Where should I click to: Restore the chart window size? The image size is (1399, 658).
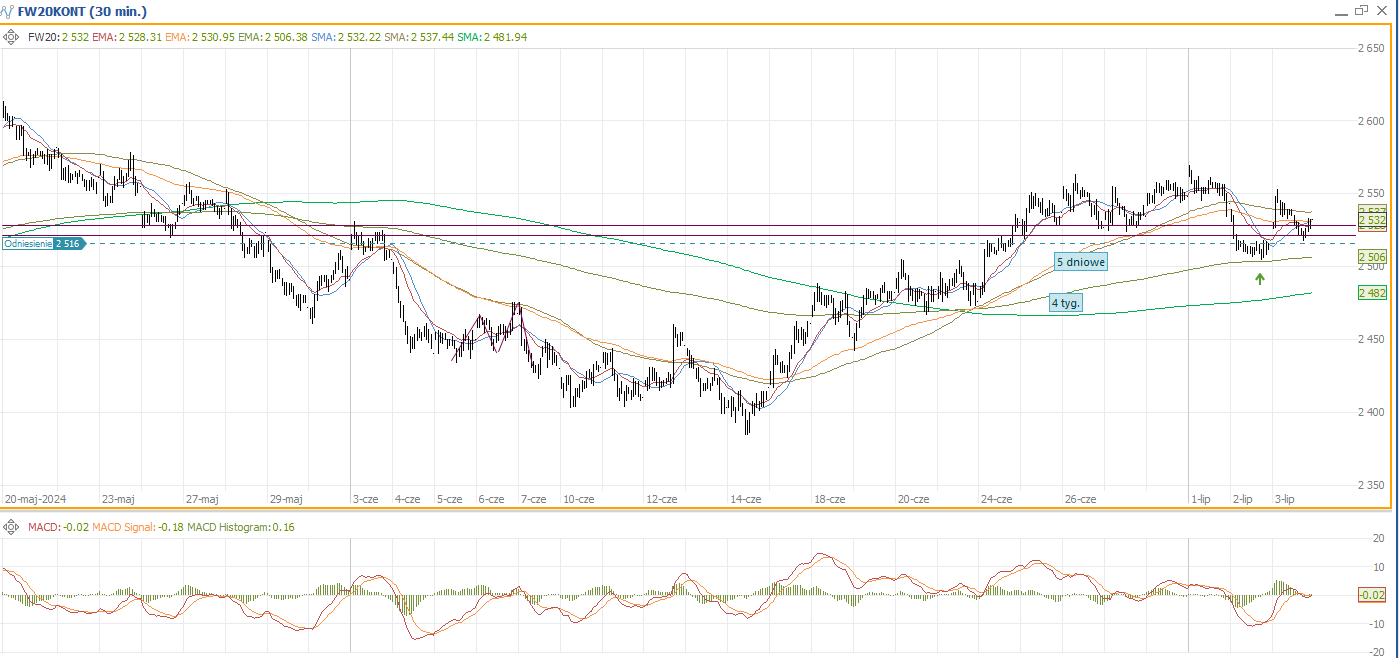pyautogui.click(x=1361, y=10)
